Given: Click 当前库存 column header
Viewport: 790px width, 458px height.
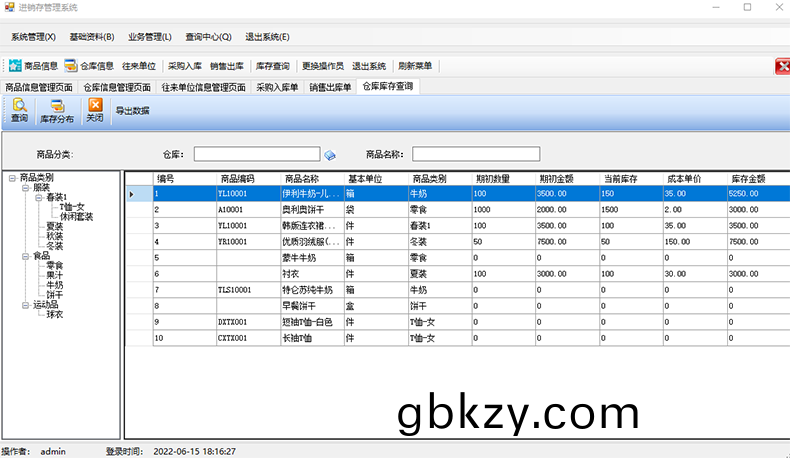Looking at the screenshot, I should tap(631, 179).
